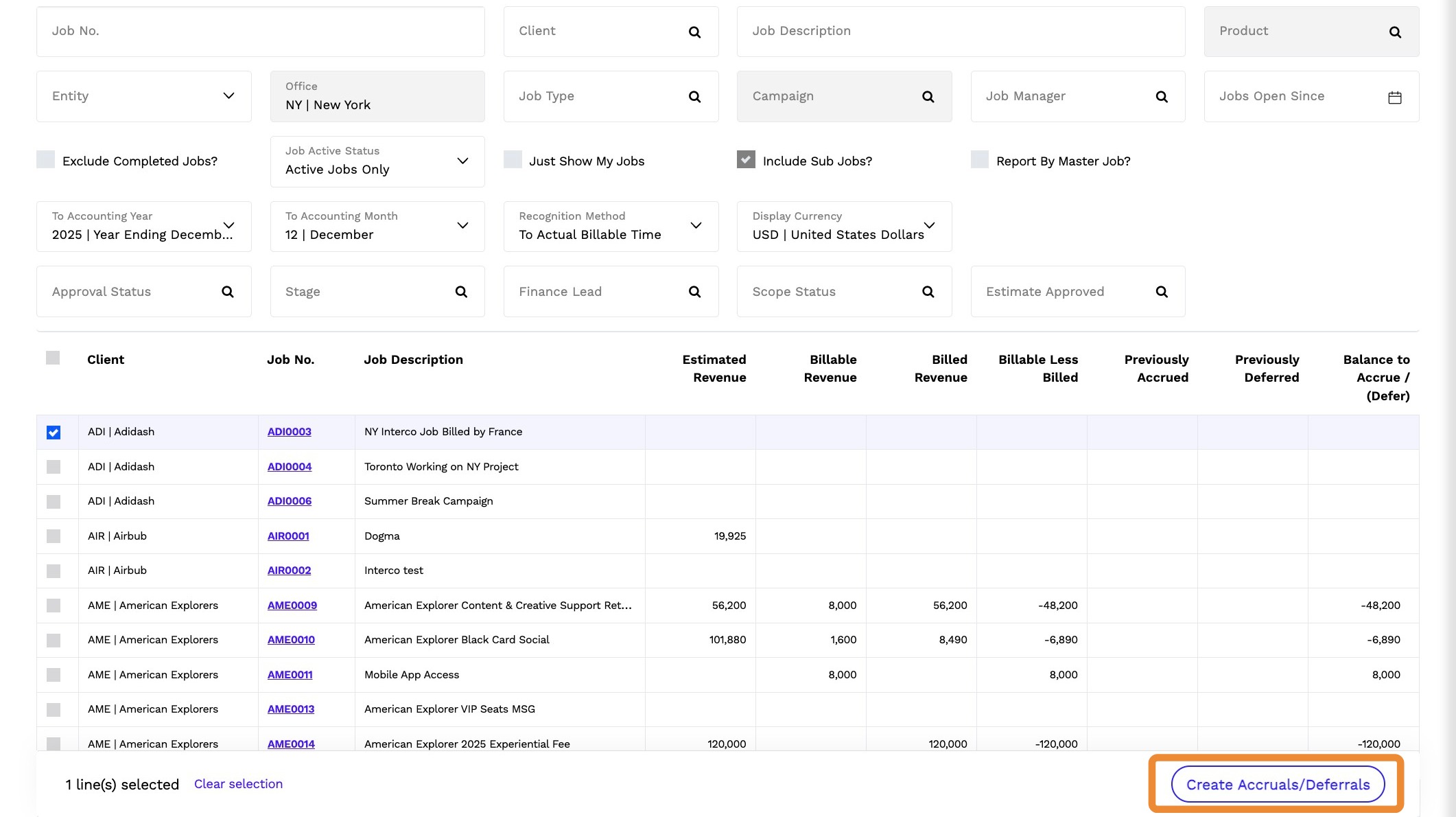Open the To Accounting Month dropdown

(x=377, y=227)
